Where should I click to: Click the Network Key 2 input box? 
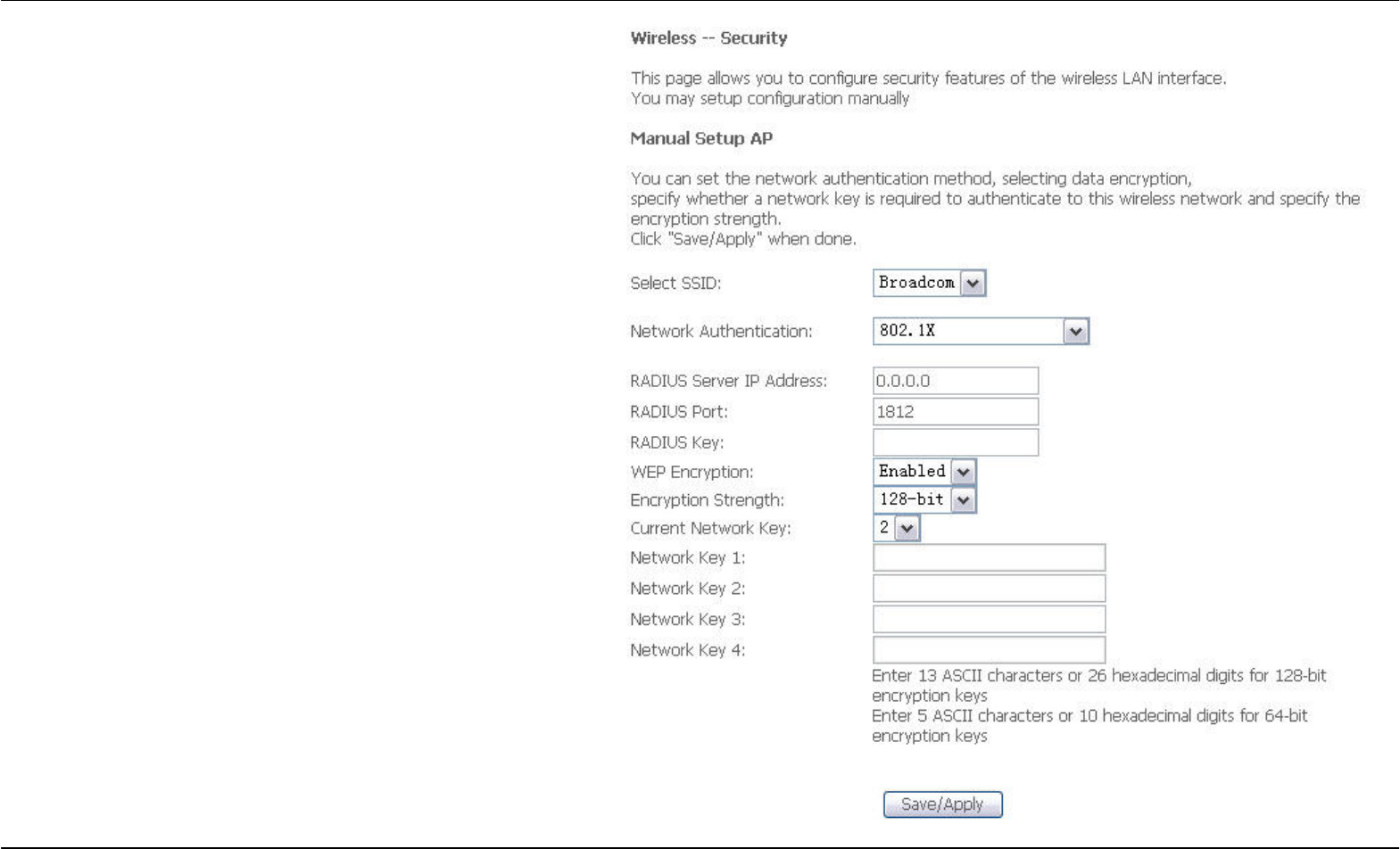989,589
